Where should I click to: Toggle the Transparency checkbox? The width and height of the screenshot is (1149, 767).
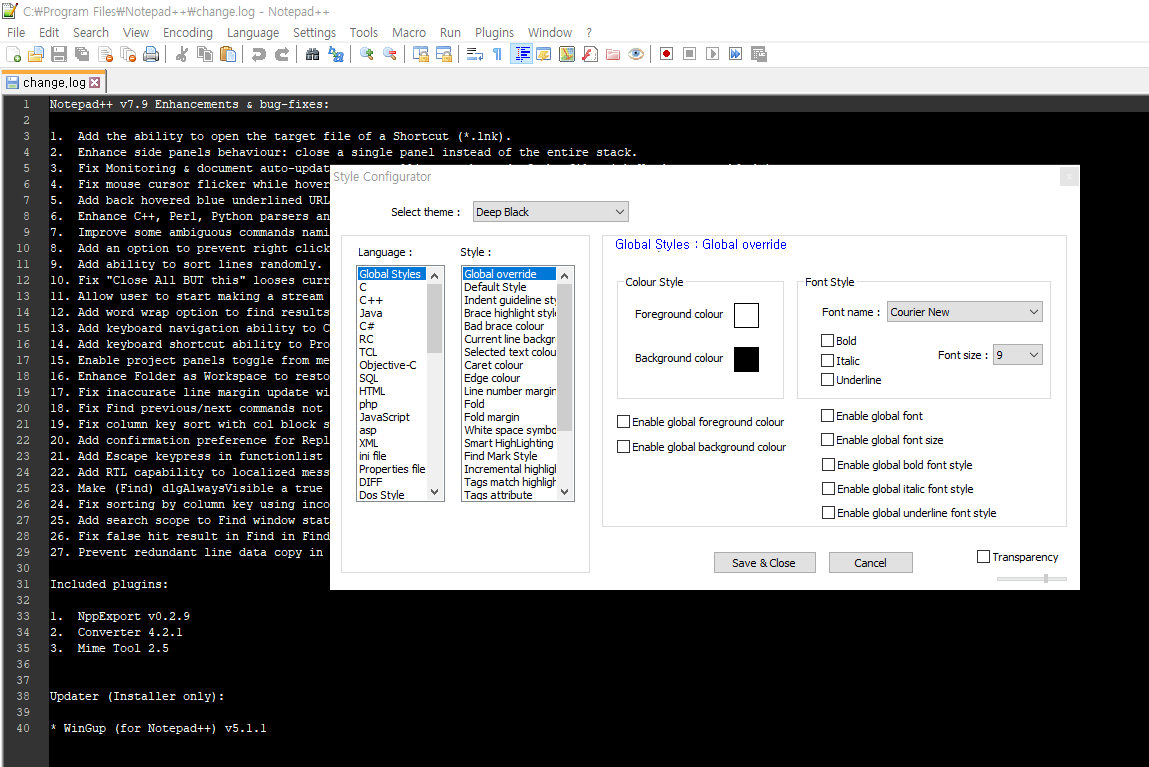click(983, 557)
